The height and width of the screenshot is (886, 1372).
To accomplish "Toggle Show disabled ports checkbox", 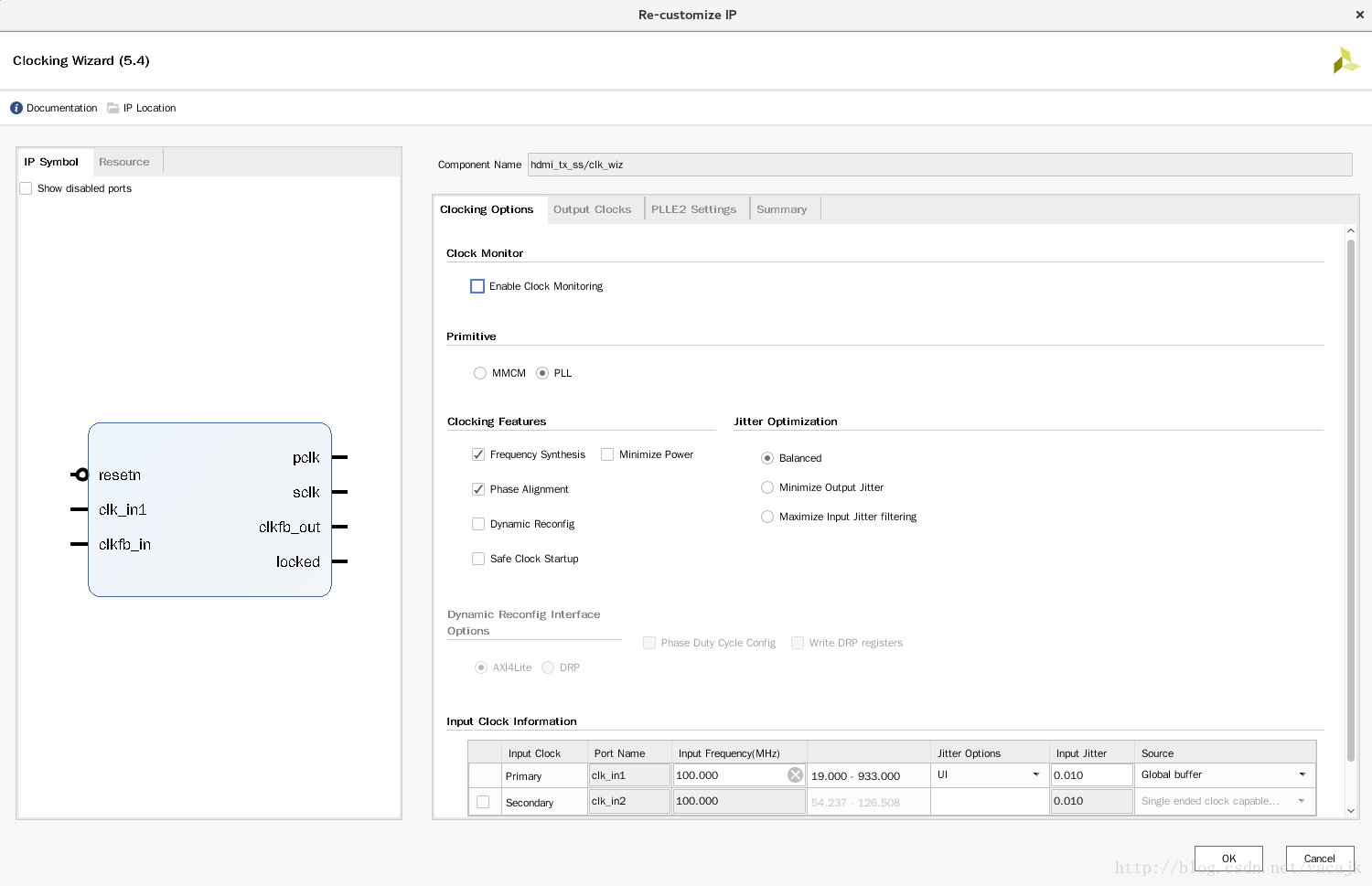I will (26, 188).
